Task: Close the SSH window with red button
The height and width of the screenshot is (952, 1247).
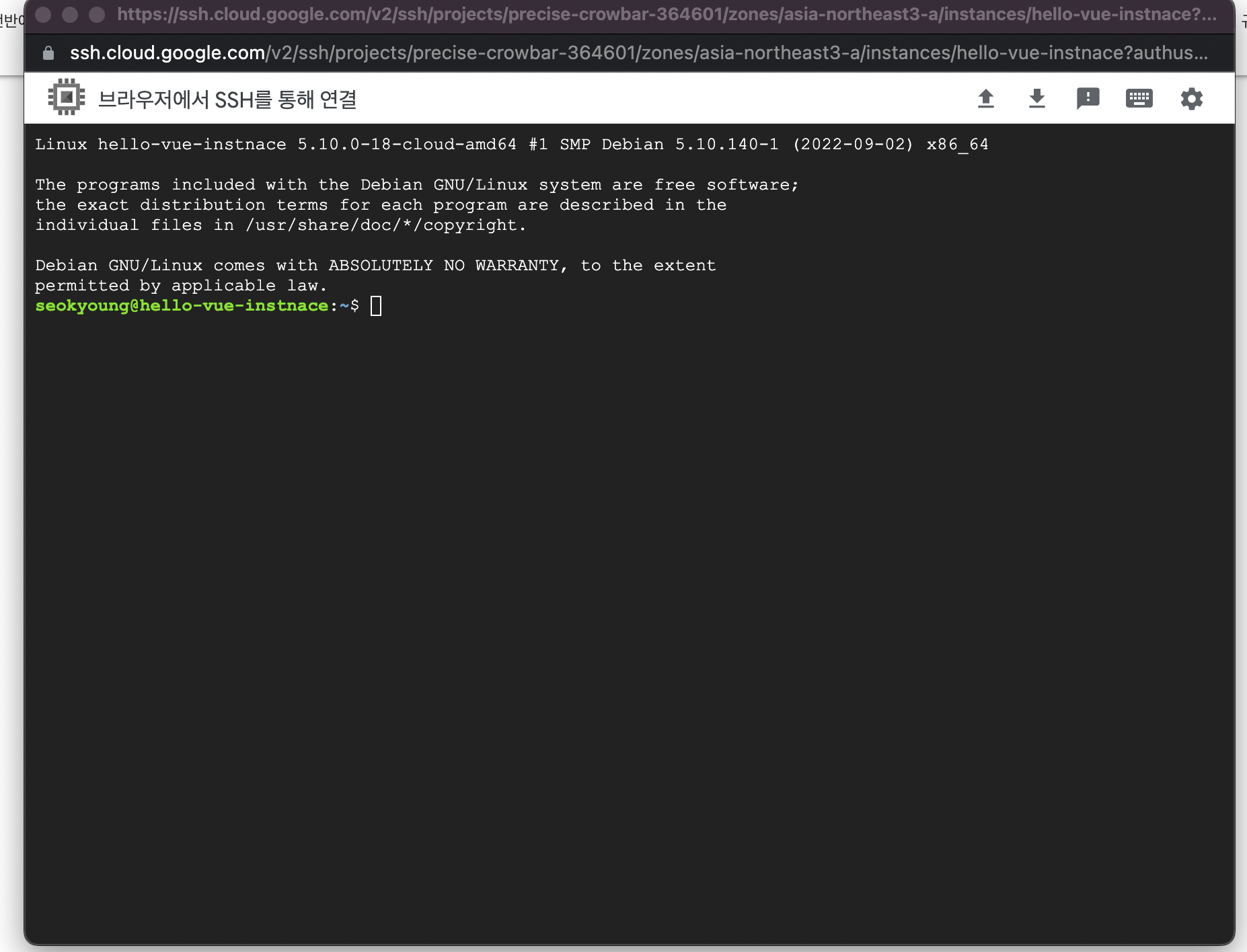Action: pos(43,14)
